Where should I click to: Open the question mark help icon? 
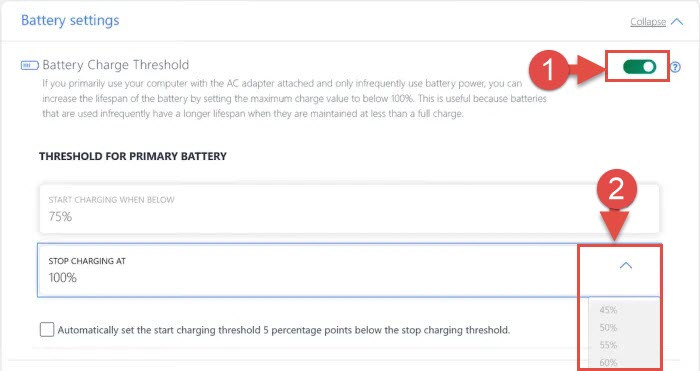pyautogui.click(x=675, y=67)
